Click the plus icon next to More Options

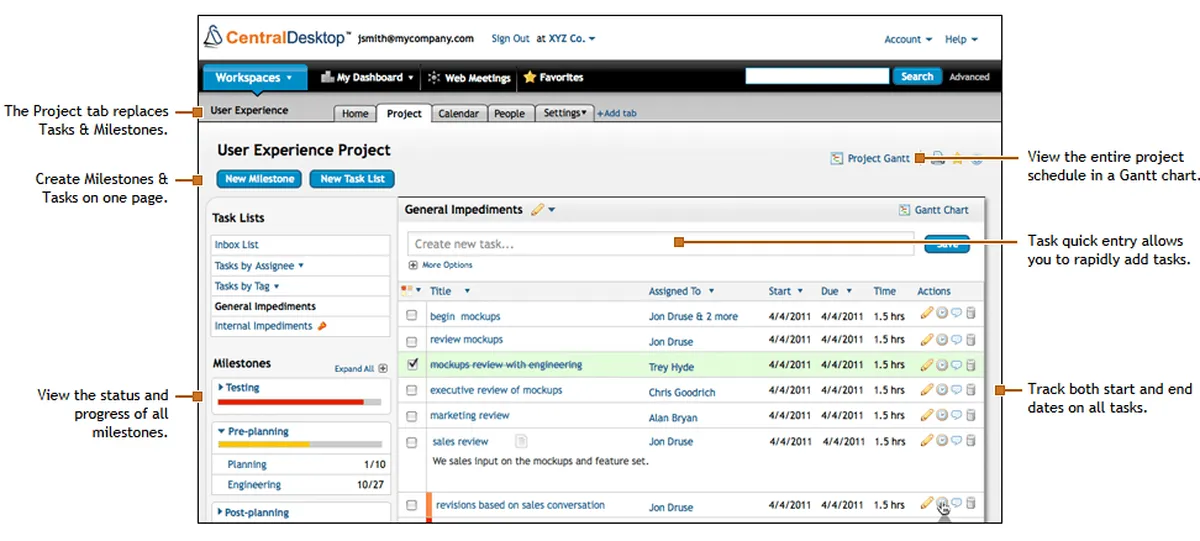click(413, 265)
